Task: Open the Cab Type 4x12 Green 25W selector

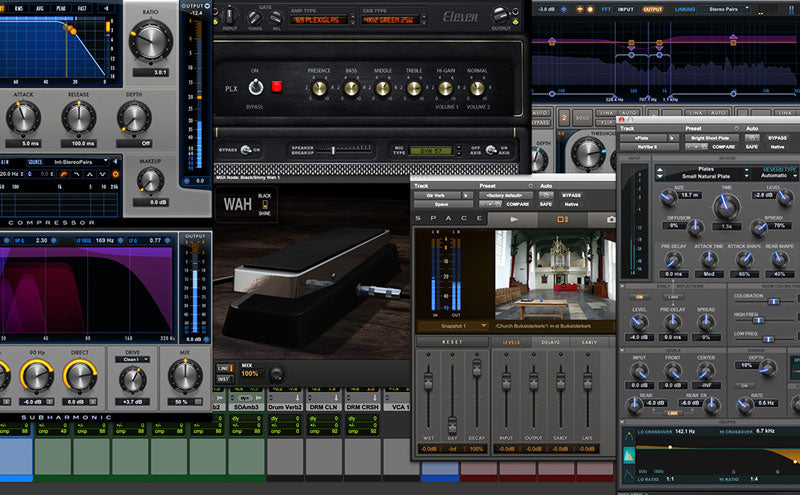Action: pyautogui.click(x=391, y=20)
